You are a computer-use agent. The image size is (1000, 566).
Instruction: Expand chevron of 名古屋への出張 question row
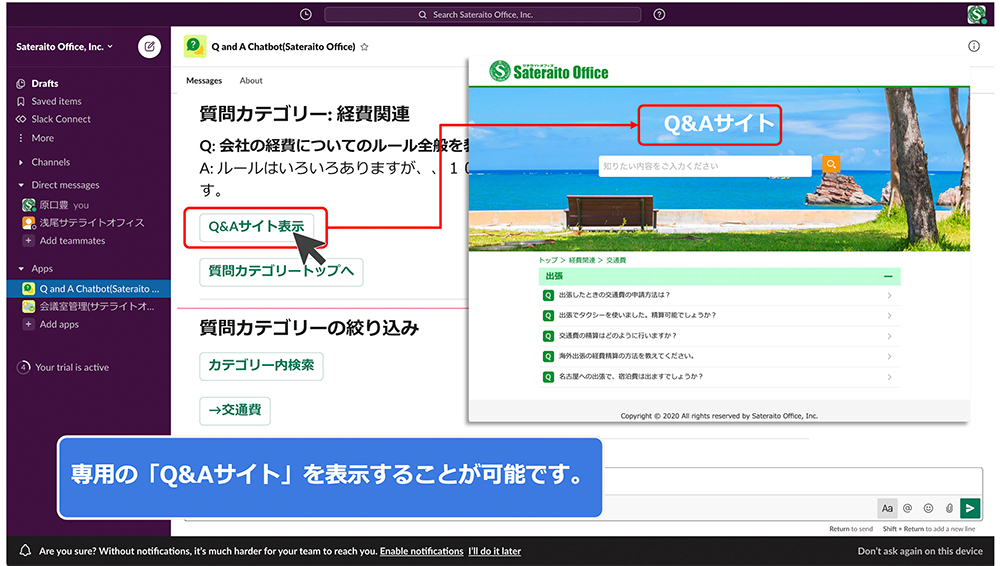[x=889, y=377]
